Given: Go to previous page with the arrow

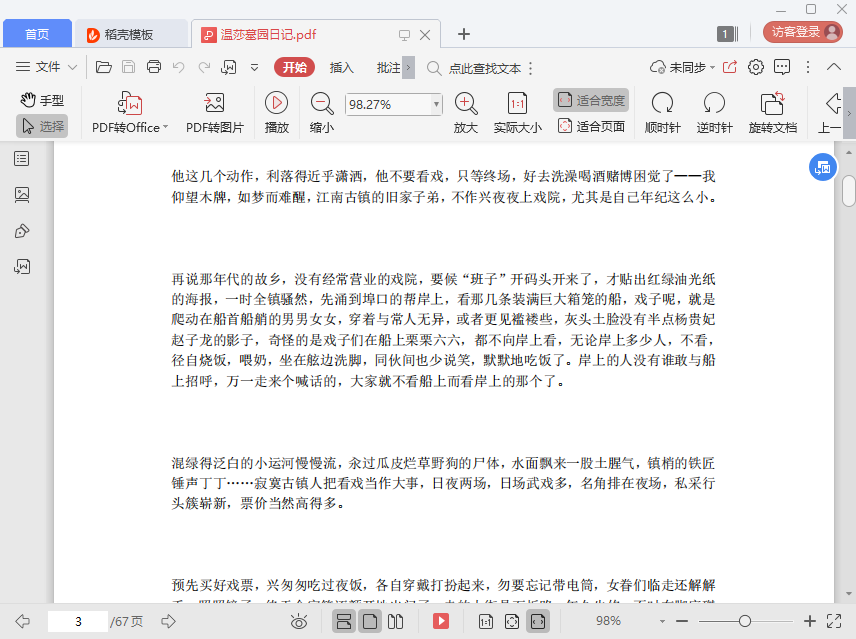Looking at the screenshot, I should (23, 621).
